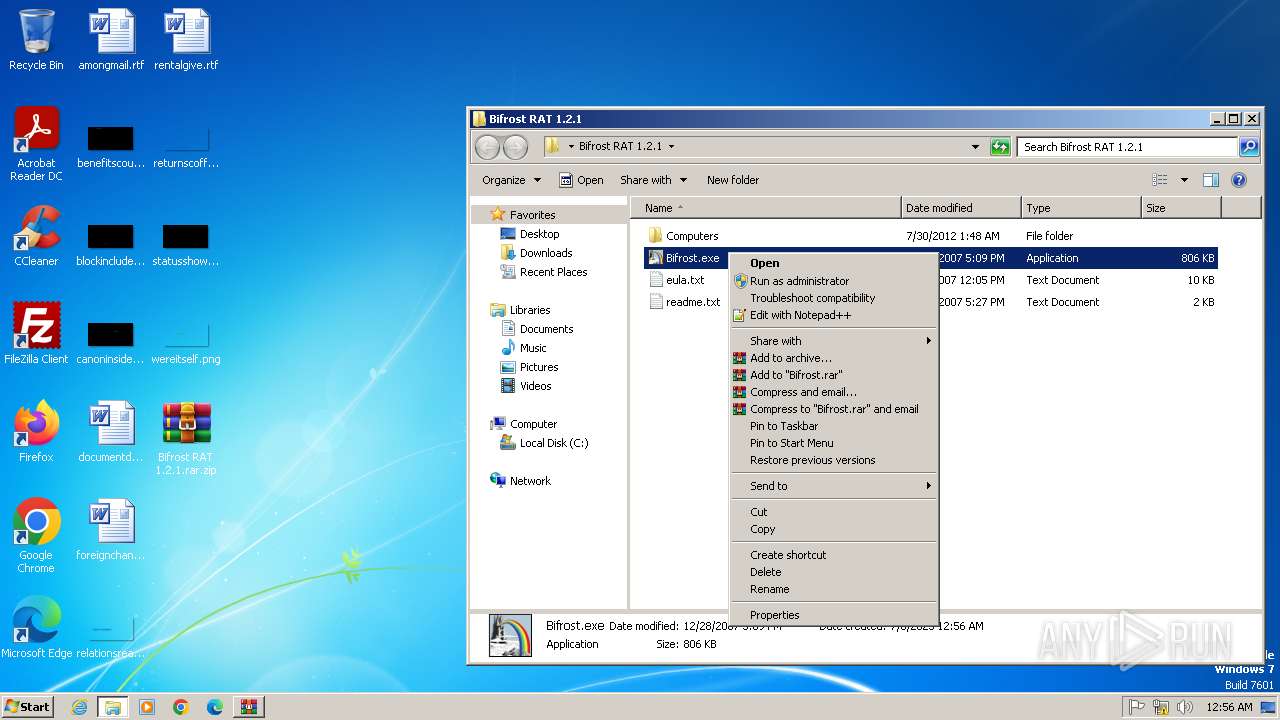Open the Recycle Bin desktop icon
Screen dimensions: 1280x720
click(36, 40)
